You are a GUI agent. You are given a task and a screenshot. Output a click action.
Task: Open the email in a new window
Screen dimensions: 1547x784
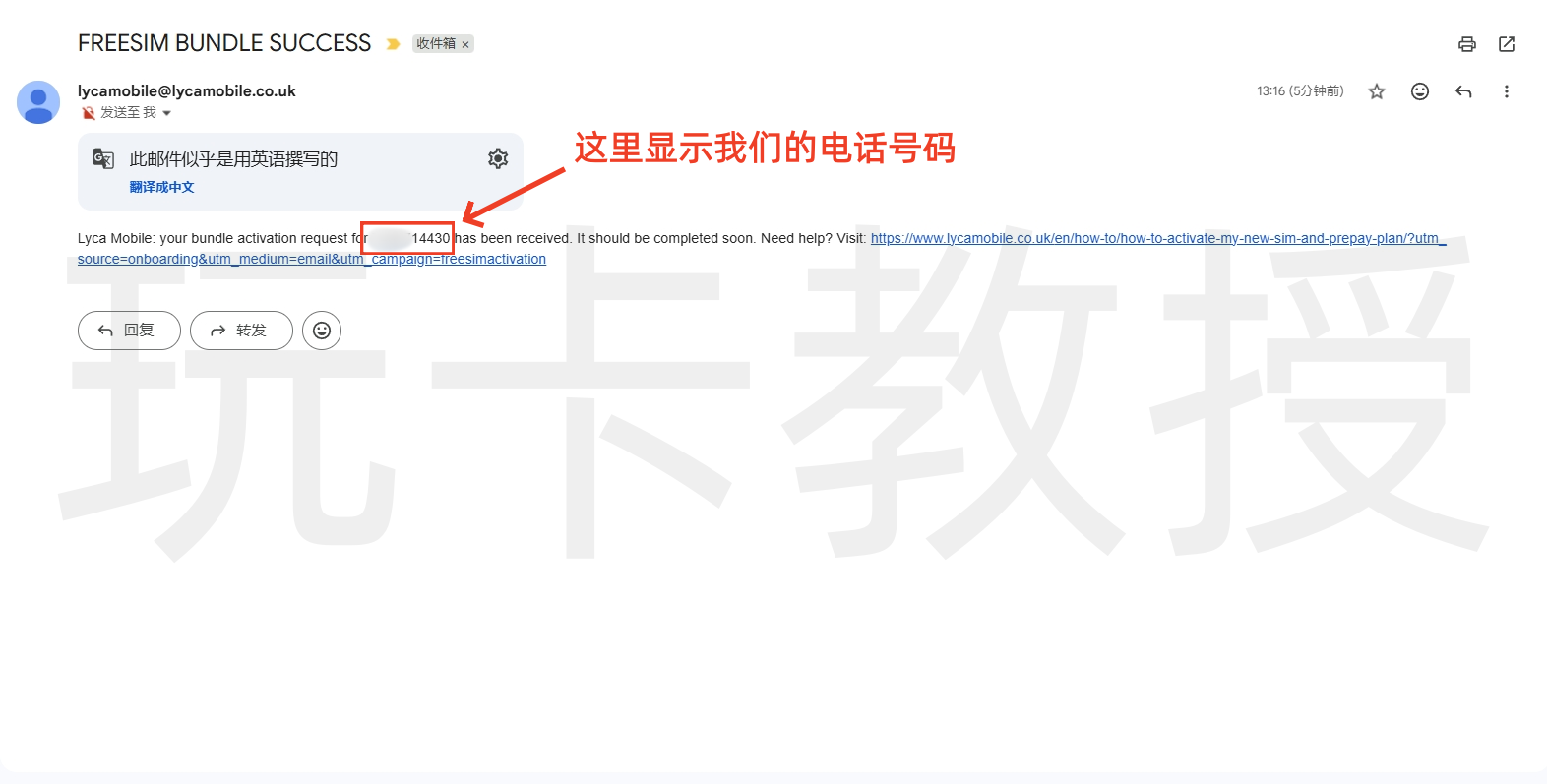pos(1506,44)
